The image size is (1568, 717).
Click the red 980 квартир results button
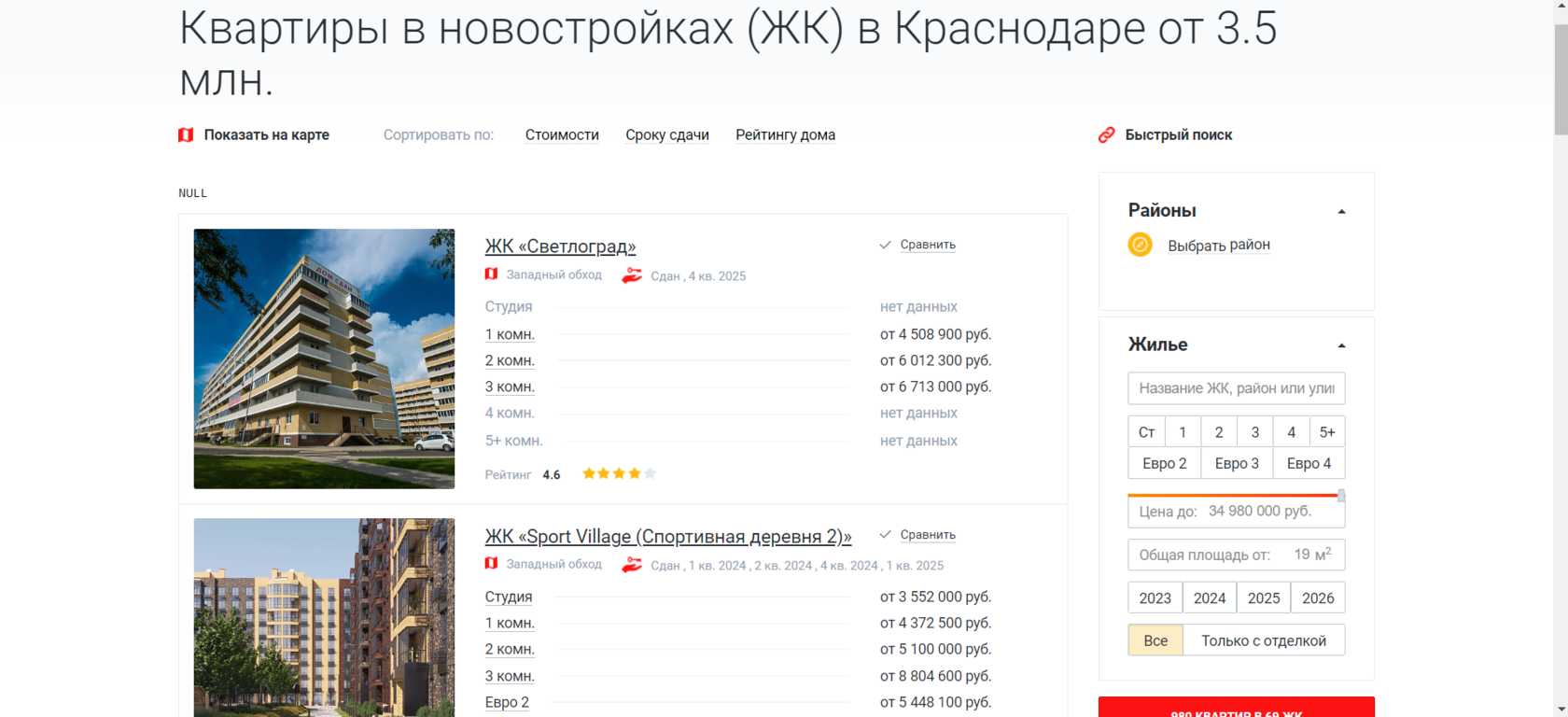(x=1237, y=707)
